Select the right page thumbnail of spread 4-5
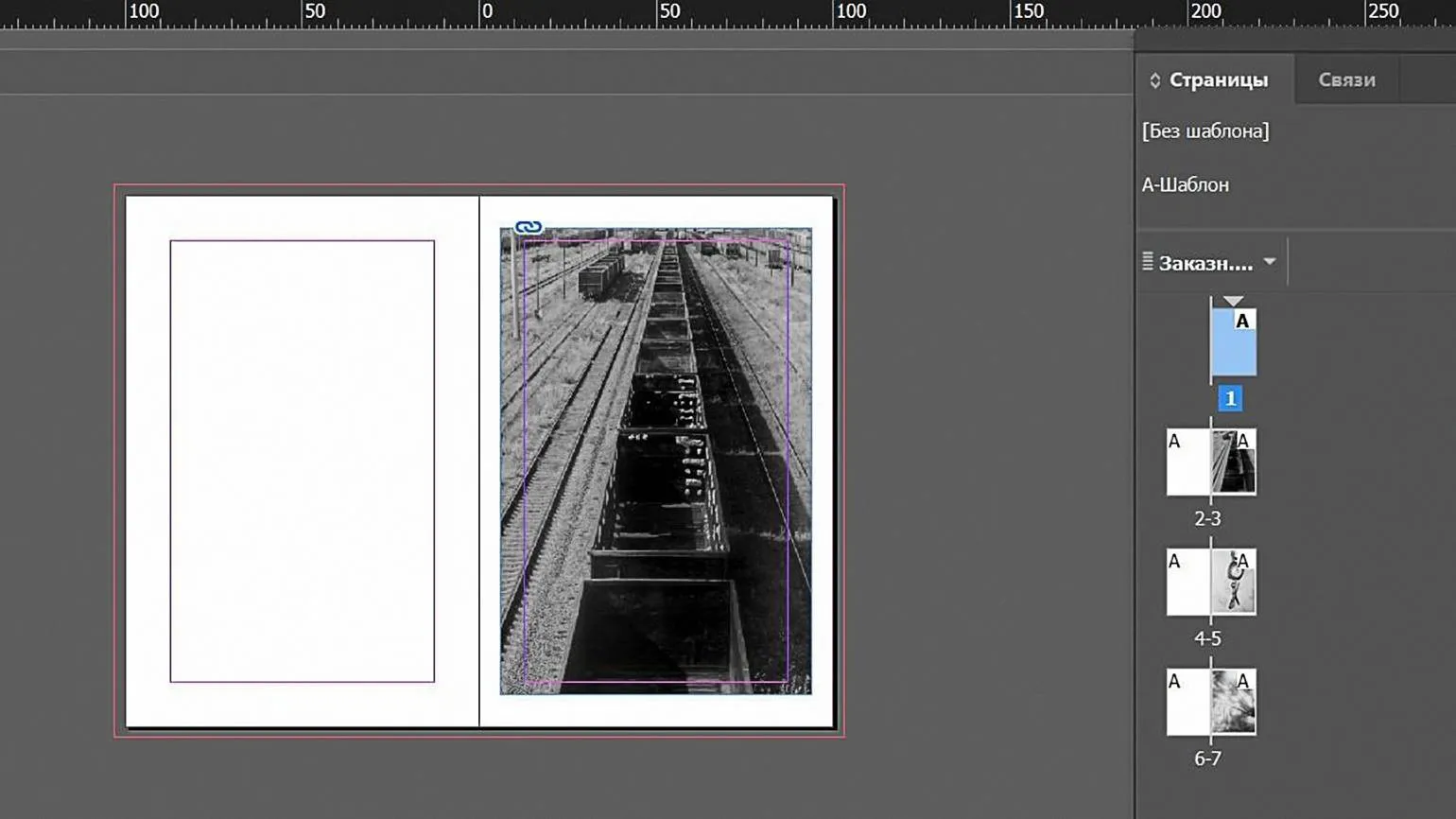The image size is (1456, 819). [x=1234, y=583]
